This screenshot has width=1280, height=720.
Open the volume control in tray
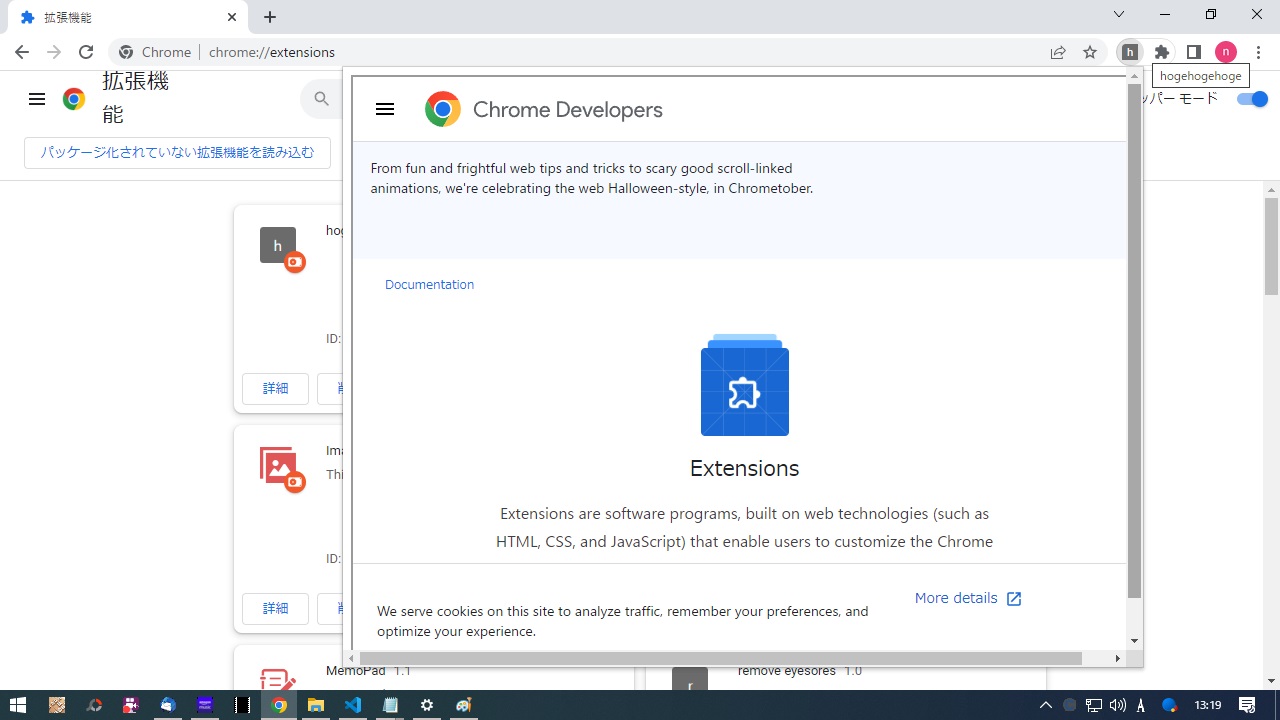tap(1118, 705)
